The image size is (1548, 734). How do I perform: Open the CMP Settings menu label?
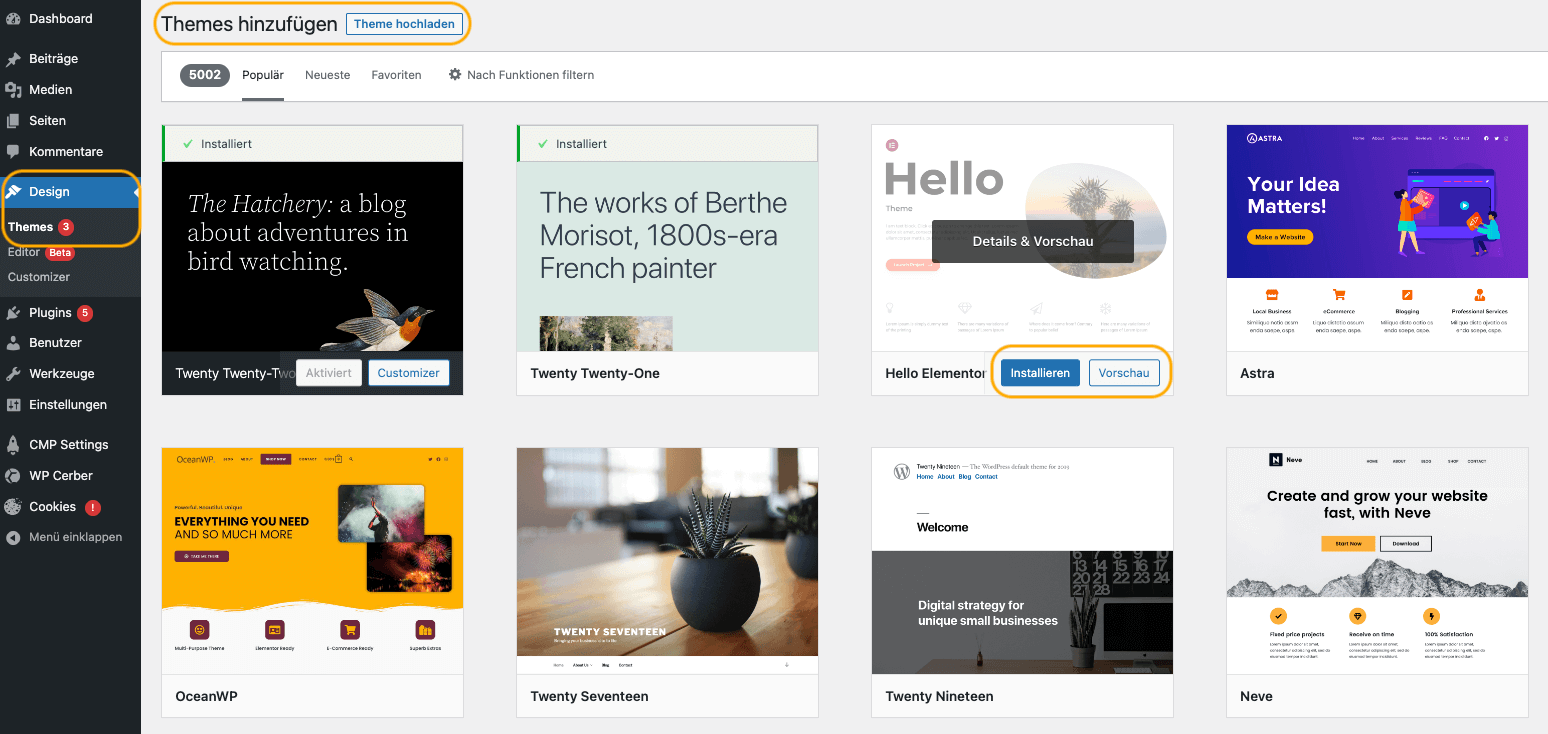(x=69, y=445)
